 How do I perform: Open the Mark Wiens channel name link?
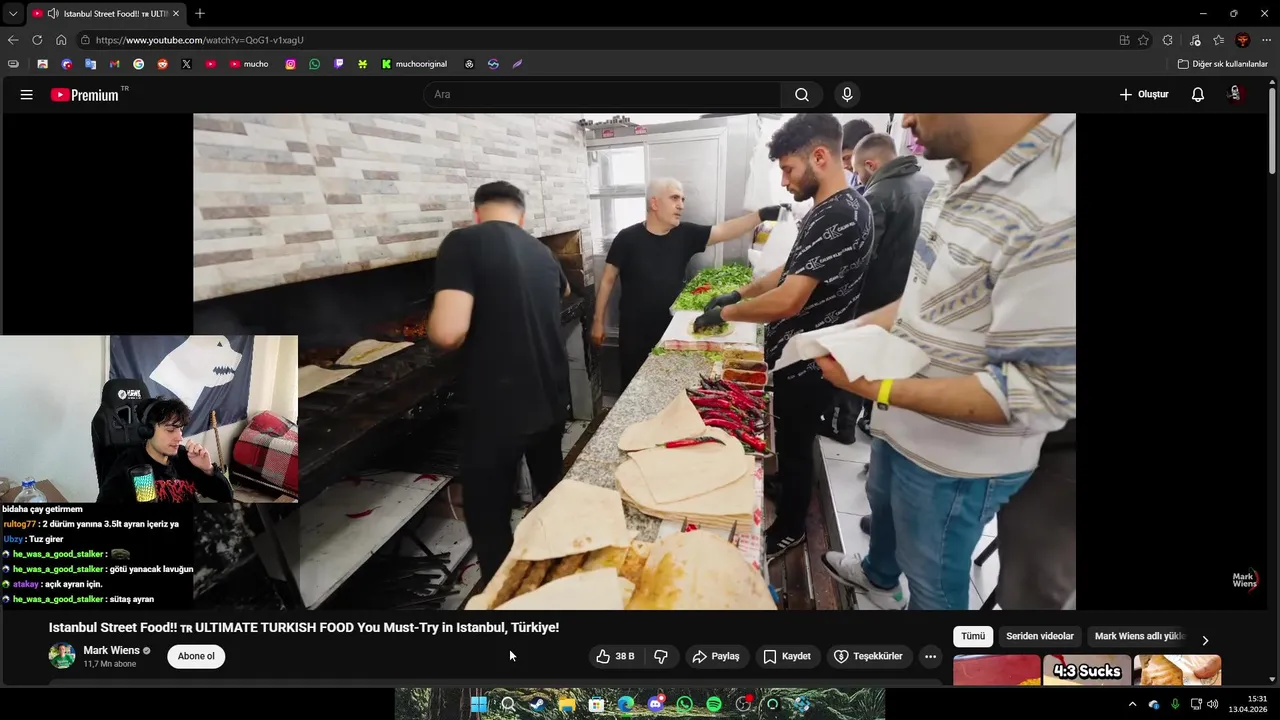(111, 650)
